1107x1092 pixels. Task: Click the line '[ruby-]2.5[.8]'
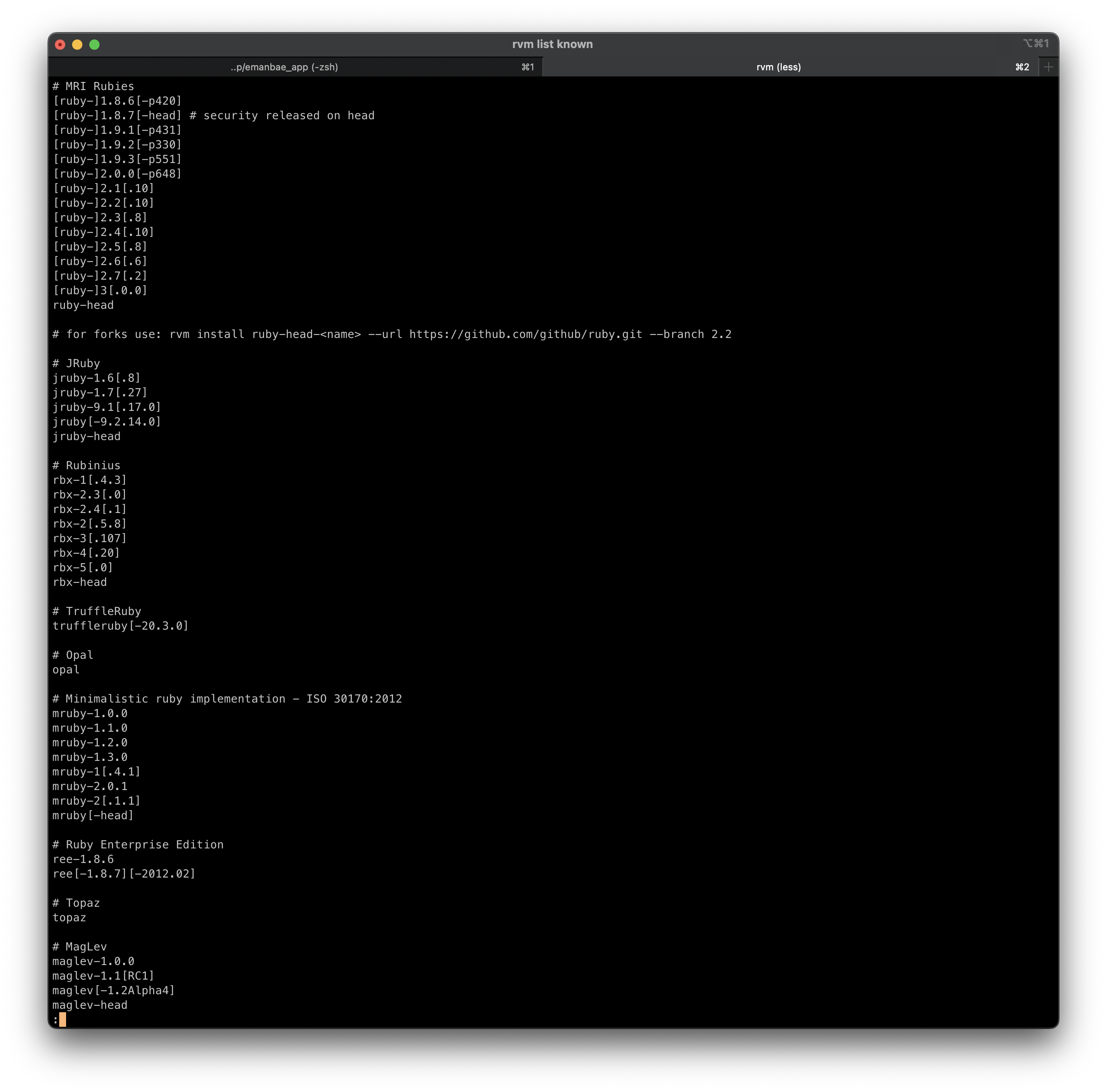[x=100, y=247]
